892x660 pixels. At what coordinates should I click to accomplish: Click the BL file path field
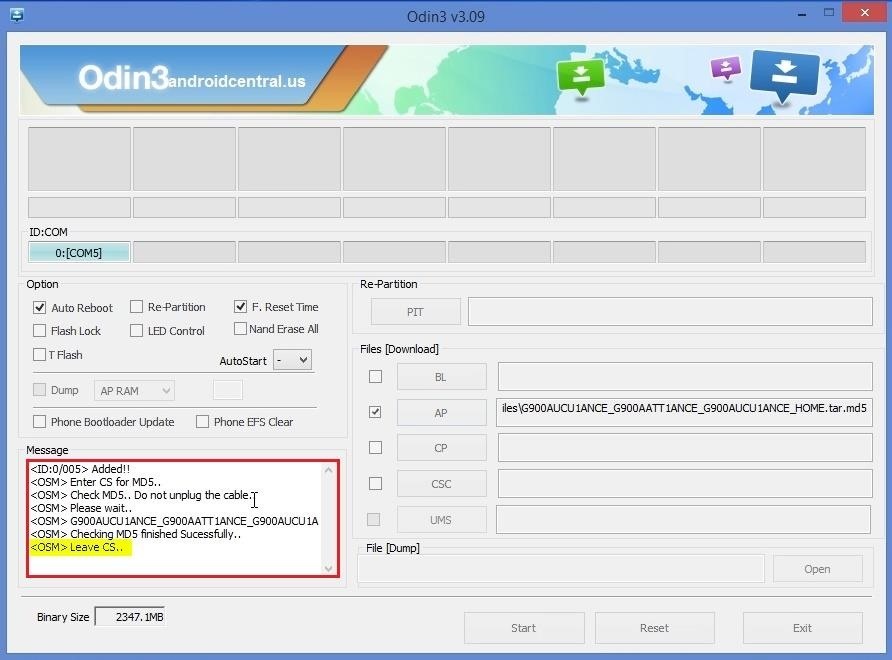(685, 377)
